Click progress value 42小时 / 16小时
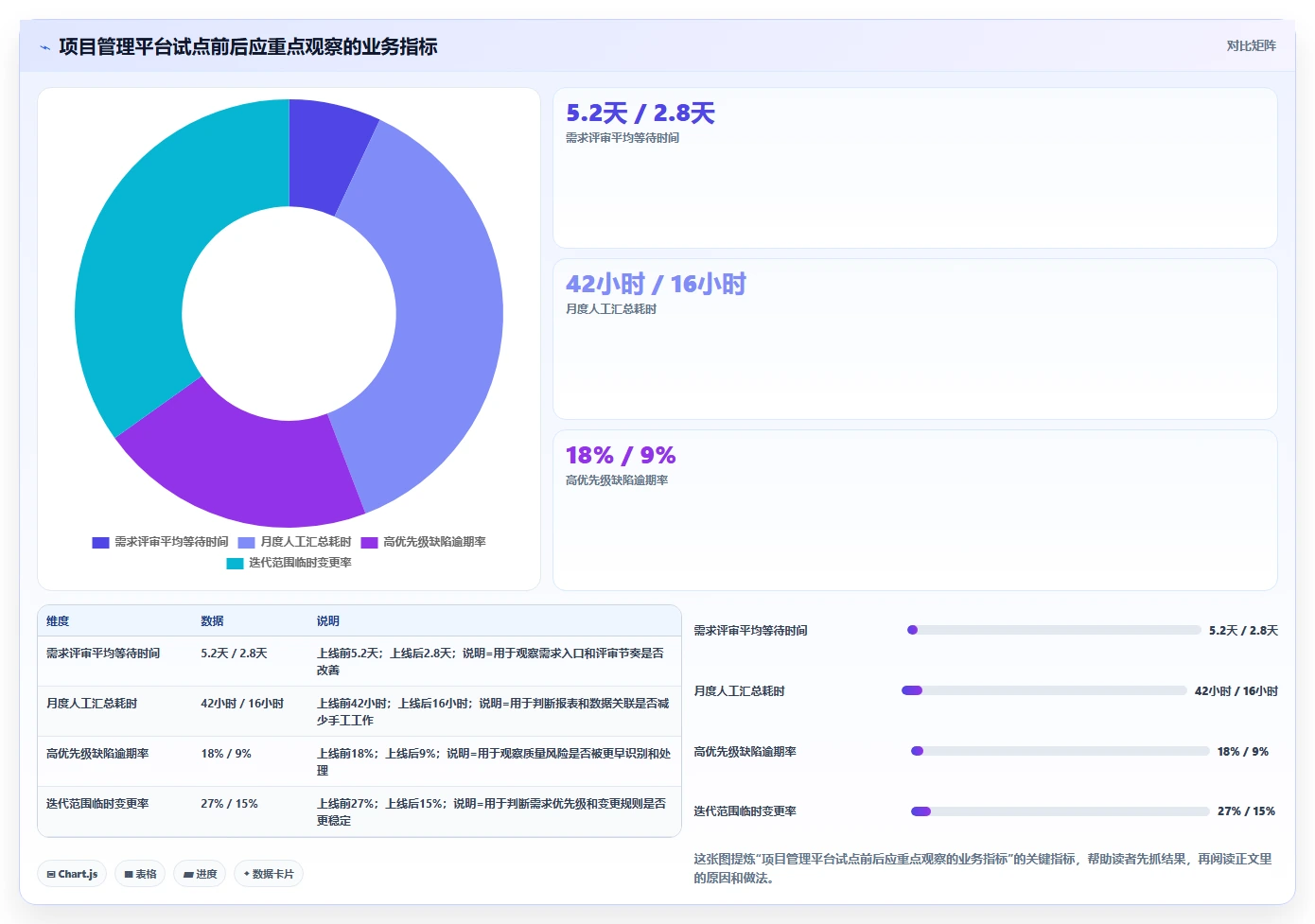Viewport: 1315px width, 924px height. point(1236,691)
